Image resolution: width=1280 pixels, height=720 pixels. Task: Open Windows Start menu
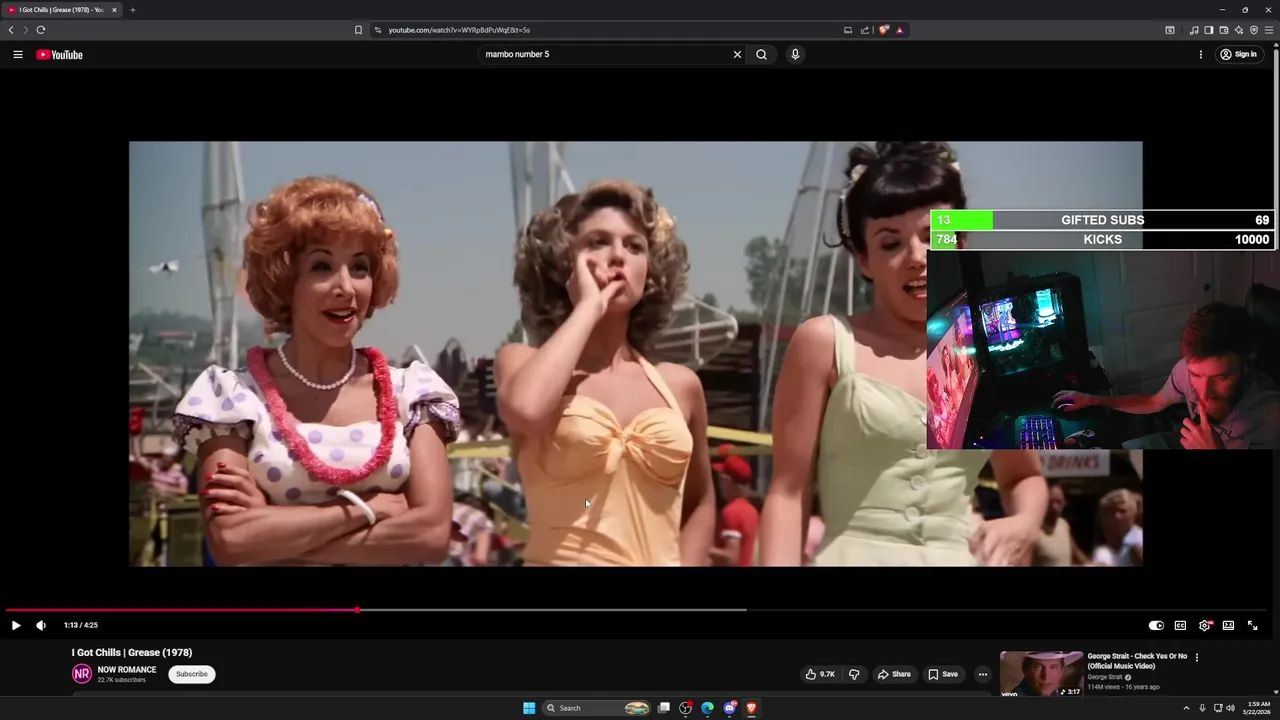[x=529, y=708]
